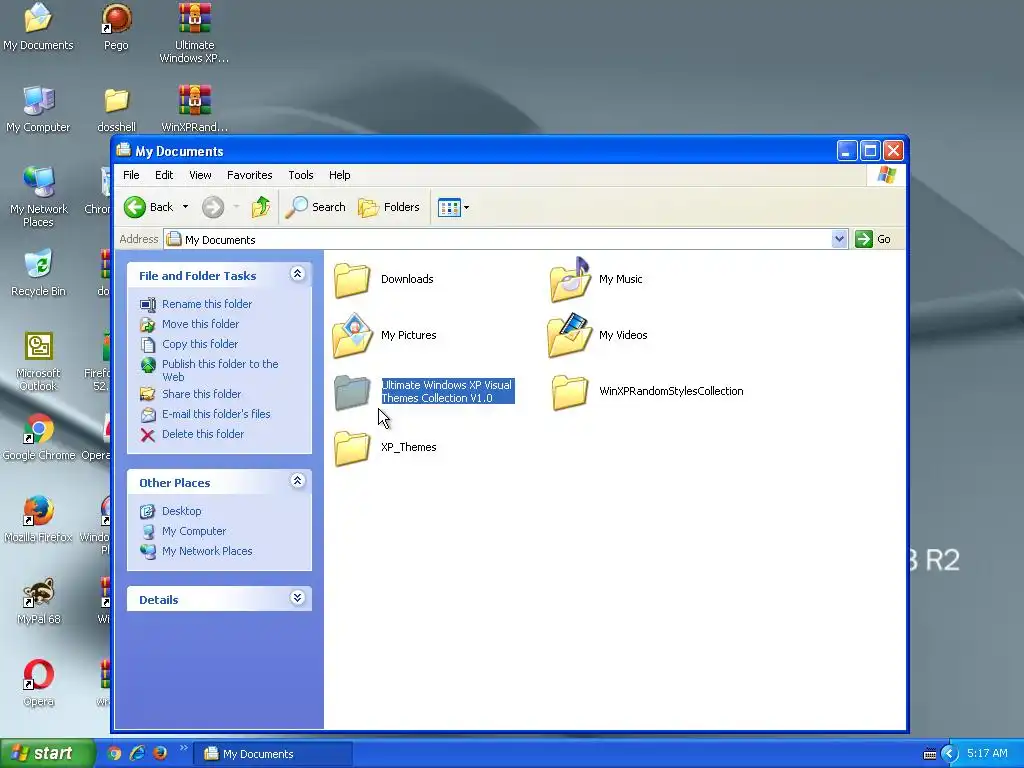This screenshot has height=768, width=1024.
Task: Open the Back history dropdown arrow
Action: pyautogui.click(x=185, y=207)
